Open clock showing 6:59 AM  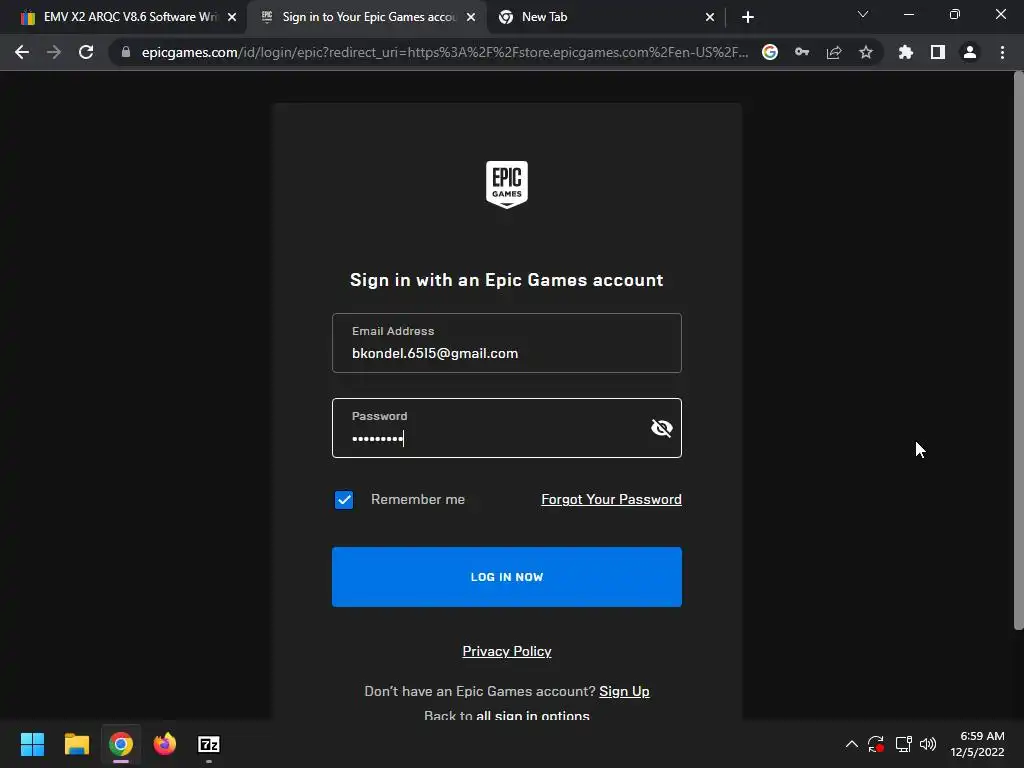977,744
